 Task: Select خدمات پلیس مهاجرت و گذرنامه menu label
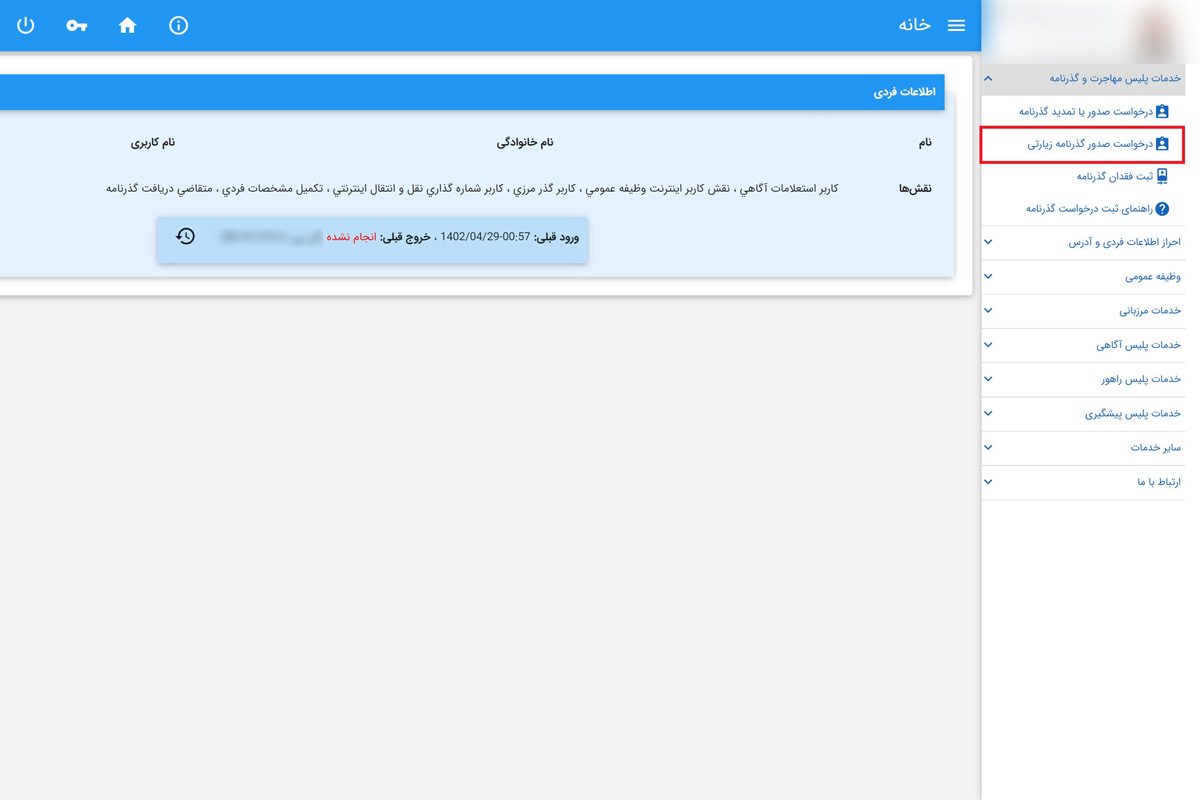click(x=1115, y=78)
